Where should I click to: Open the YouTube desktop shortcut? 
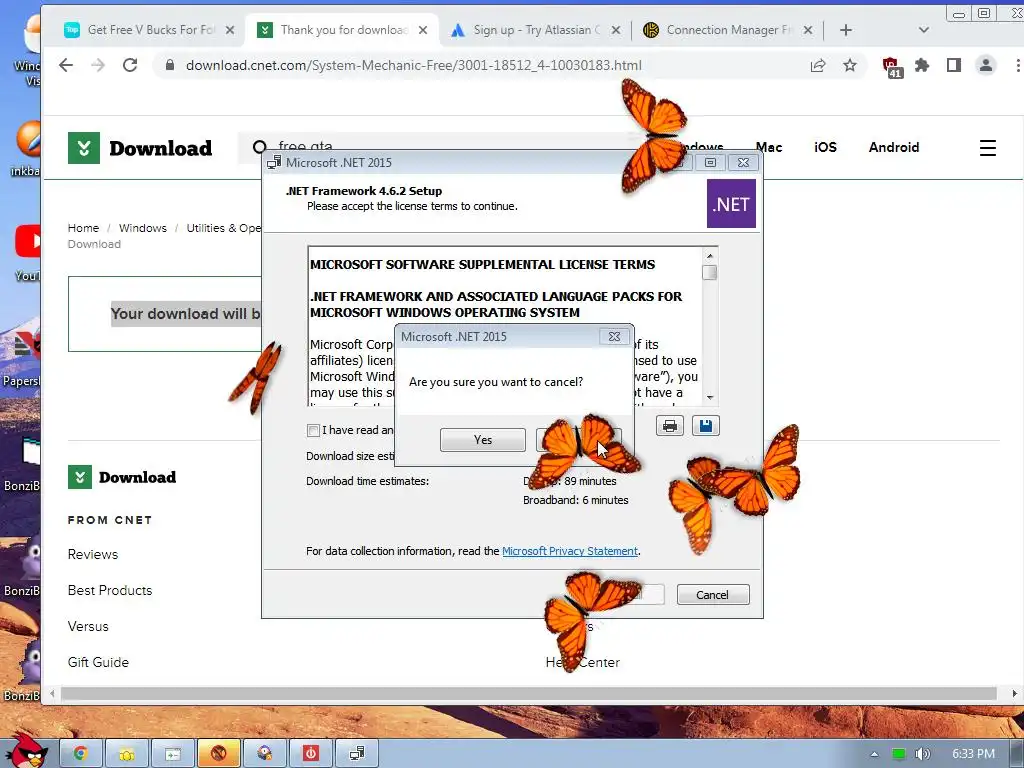[x=27, y=253]
